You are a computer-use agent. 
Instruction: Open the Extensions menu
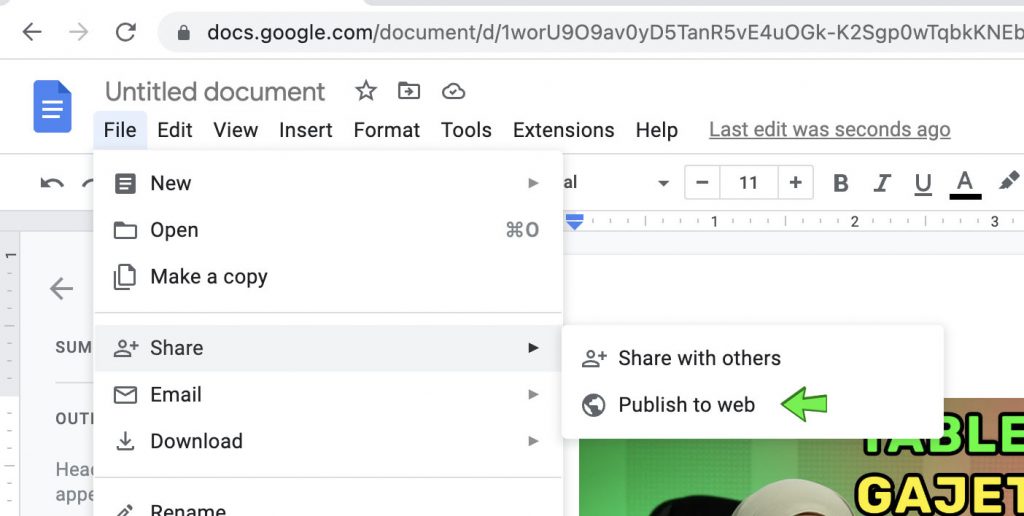click(563, 130)
